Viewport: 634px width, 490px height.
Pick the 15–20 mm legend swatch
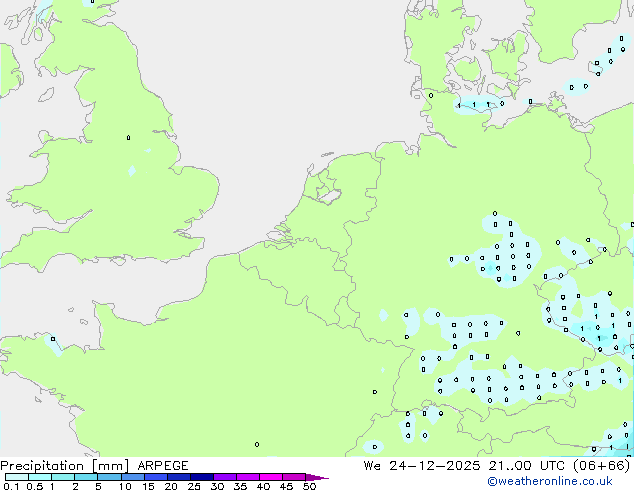click(155, 477)
